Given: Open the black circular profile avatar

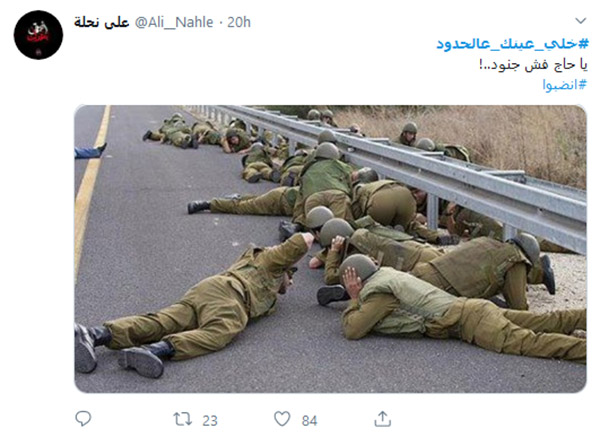Looking at the screenshot, I should tap(38, 35).
